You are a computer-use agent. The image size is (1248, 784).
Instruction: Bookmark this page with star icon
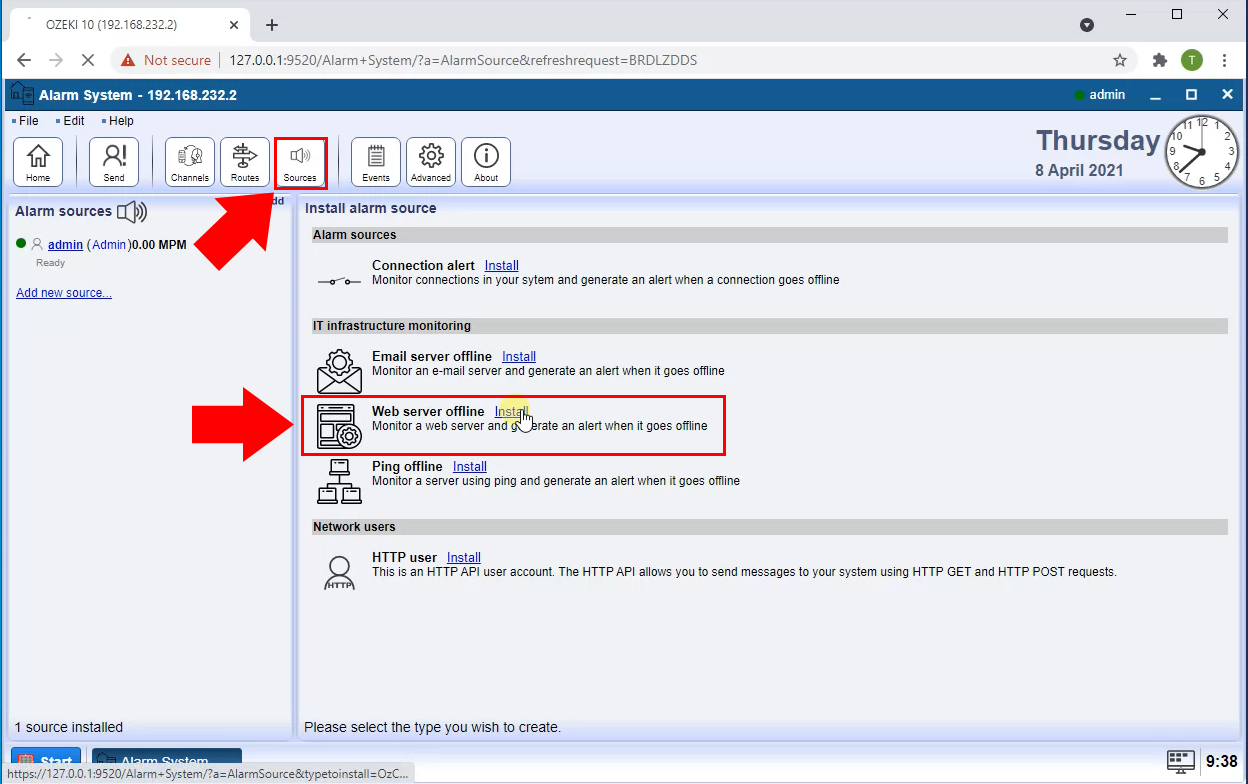(1120, 60)
